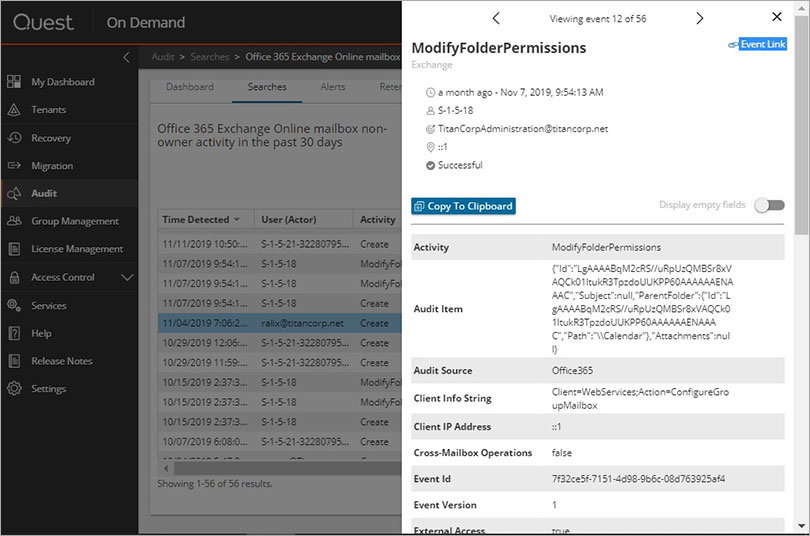
Task: Switch to the Searches tab
Action: tap(267, 87)
